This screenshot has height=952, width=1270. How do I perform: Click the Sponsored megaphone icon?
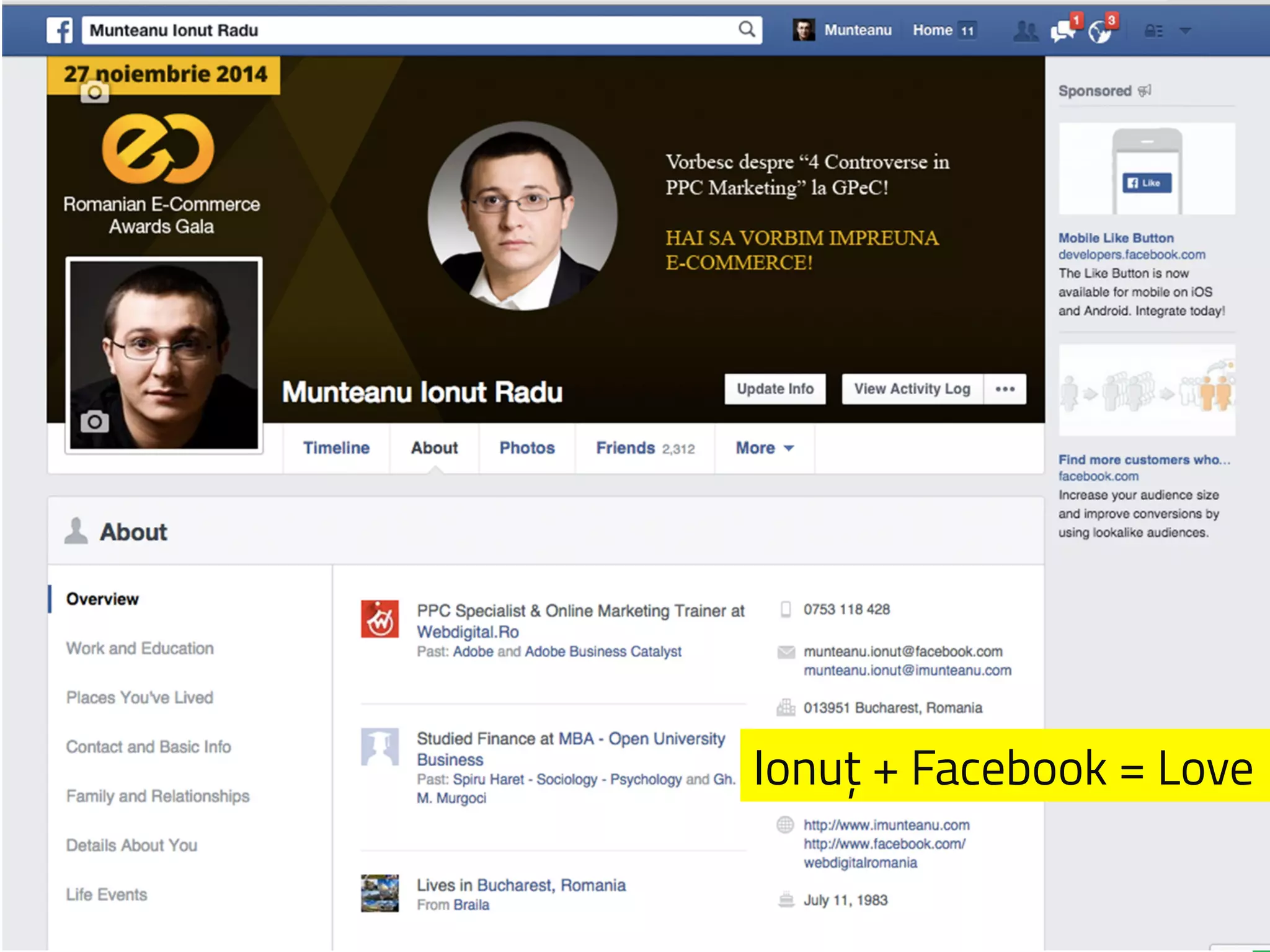coord(1145,91)
